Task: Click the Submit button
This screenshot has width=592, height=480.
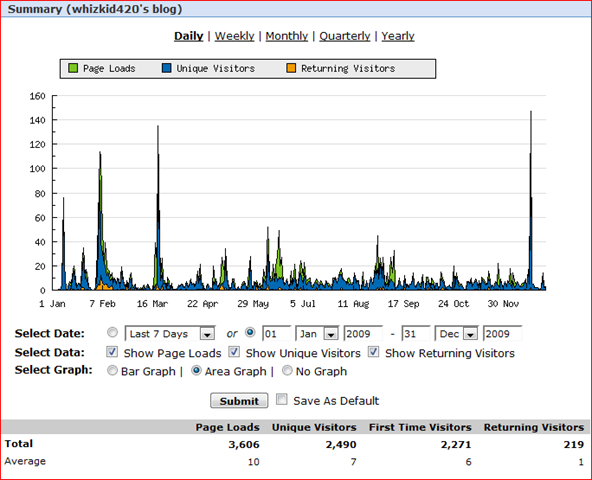Action: [239, 401]
